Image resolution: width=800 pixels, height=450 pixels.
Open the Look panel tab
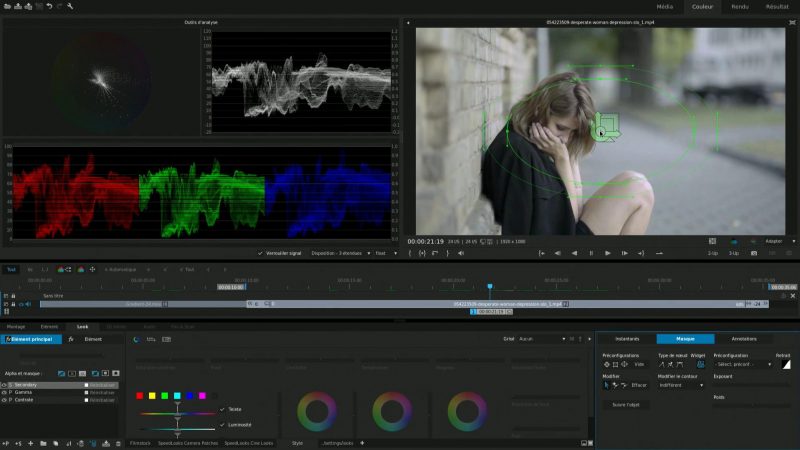pos(83,327)
